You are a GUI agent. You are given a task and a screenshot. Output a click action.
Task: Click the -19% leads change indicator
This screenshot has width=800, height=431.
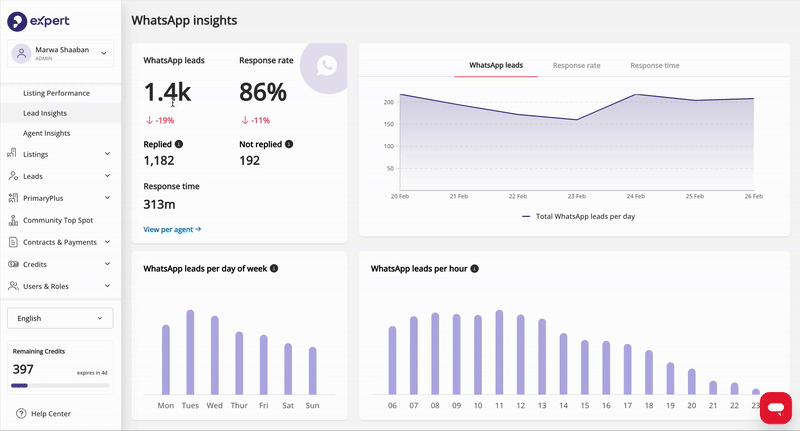pyautogui.click(x=160, y=120)
